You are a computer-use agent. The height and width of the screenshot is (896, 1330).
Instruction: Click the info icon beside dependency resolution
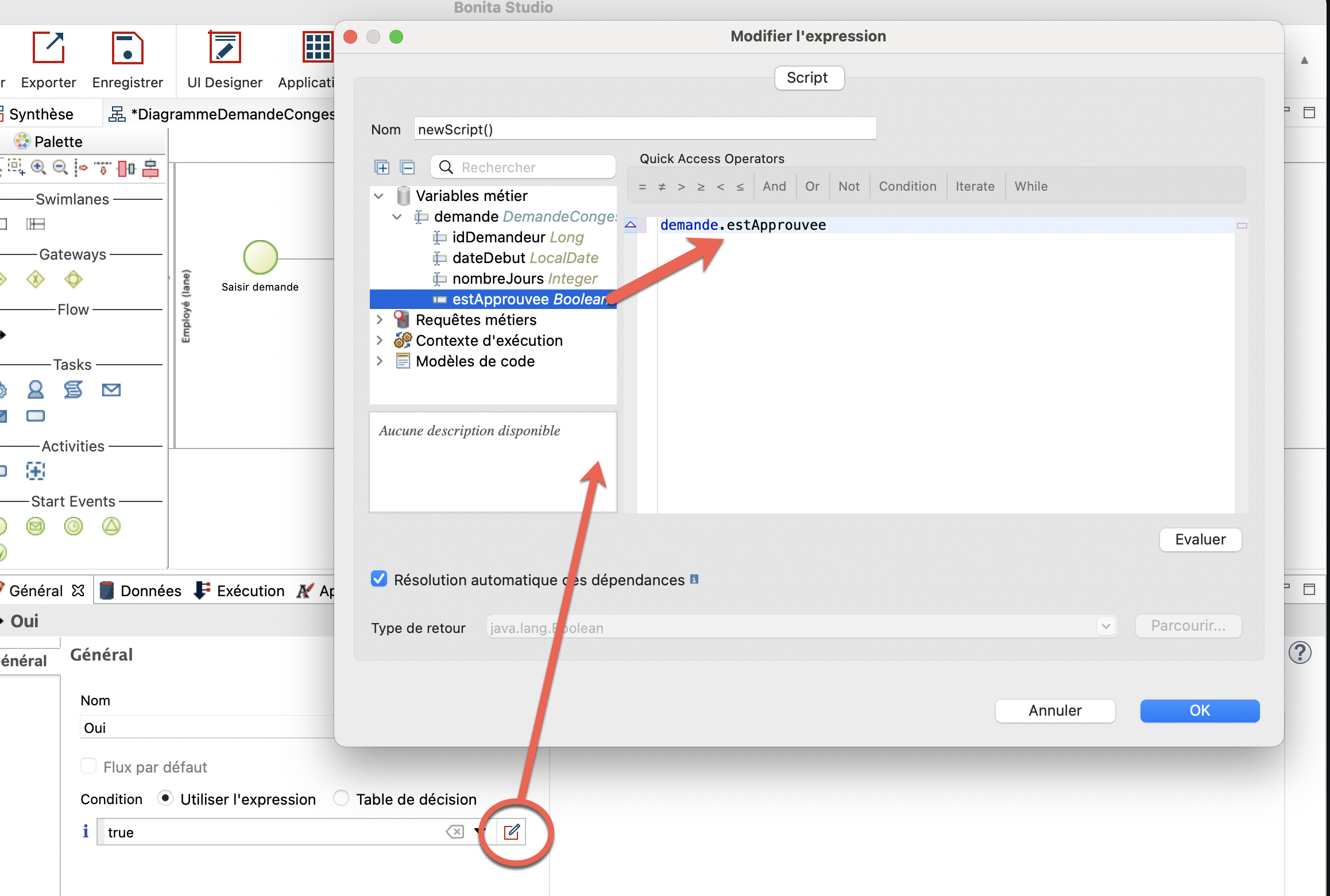click(694, 579)
